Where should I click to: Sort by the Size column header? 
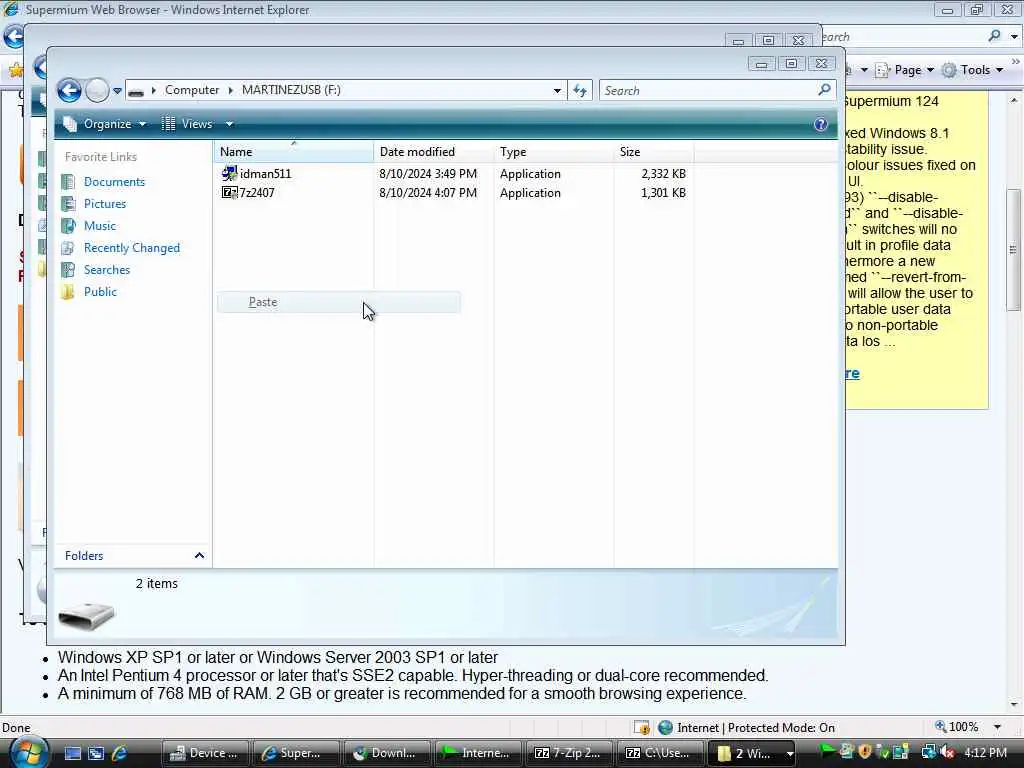click(x=654, y=152)
